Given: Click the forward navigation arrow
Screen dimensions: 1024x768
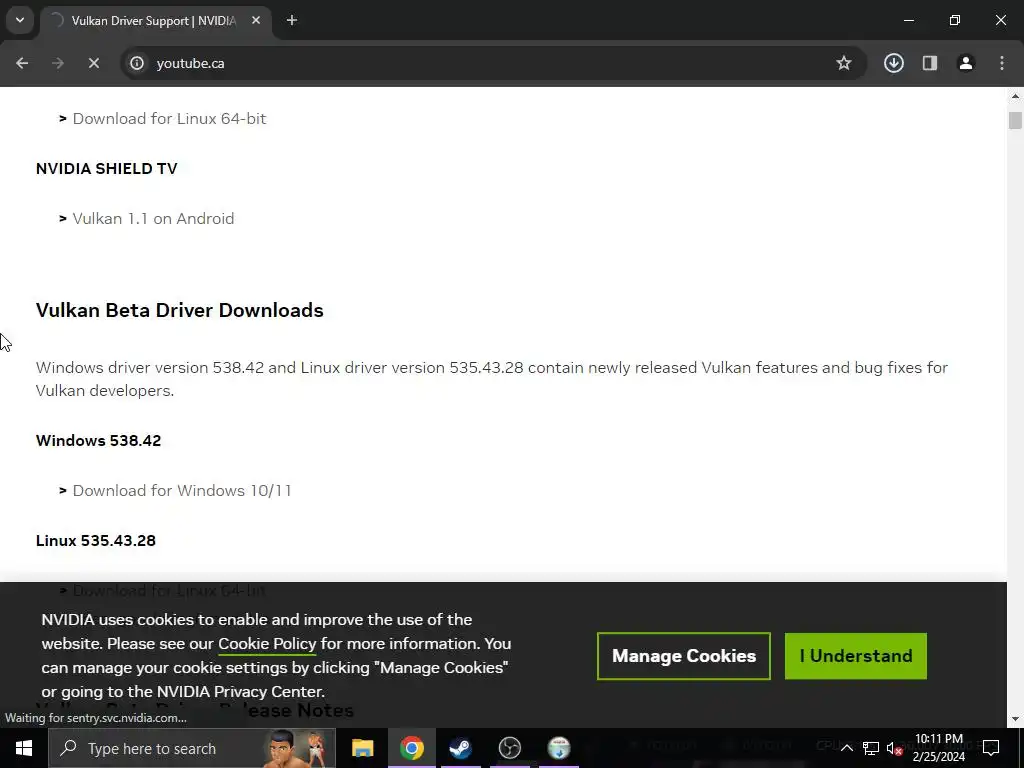Looking at the screenshot, I should point(57,63).
